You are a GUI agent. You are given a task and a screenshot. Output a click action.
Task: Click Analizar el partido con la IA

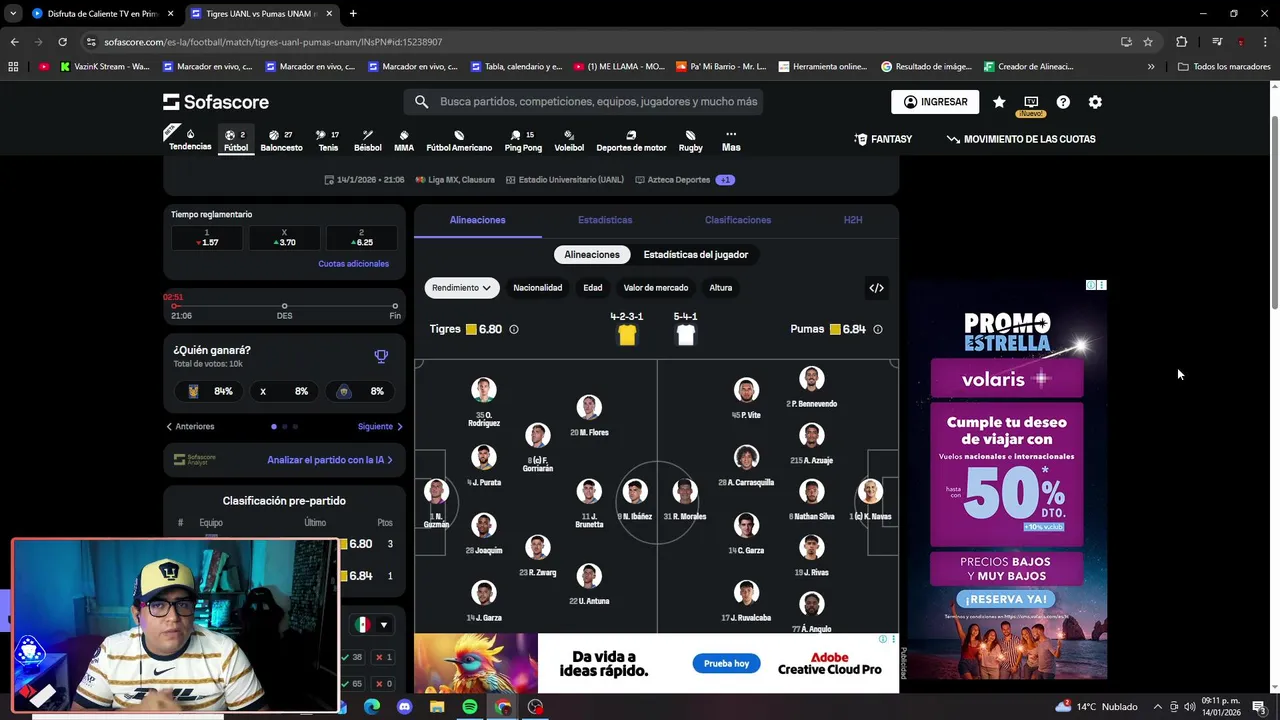click(330, 460)
